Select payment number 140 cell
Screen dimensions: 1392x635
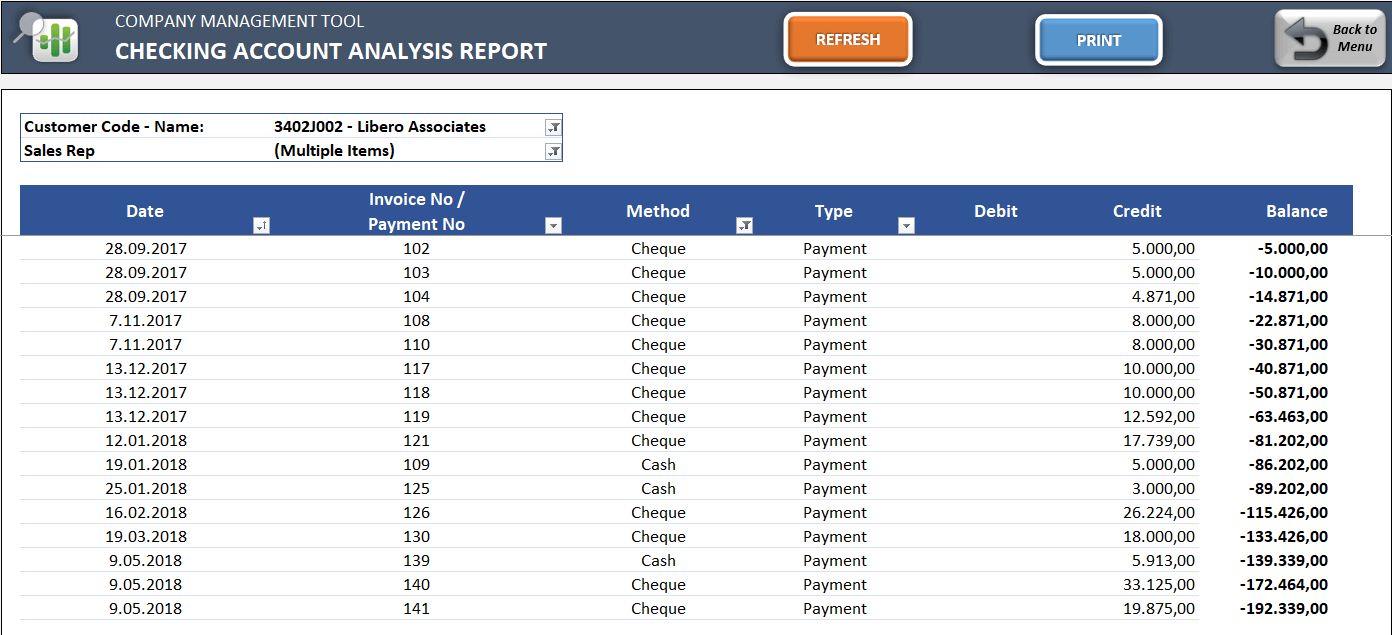(416, 585)
